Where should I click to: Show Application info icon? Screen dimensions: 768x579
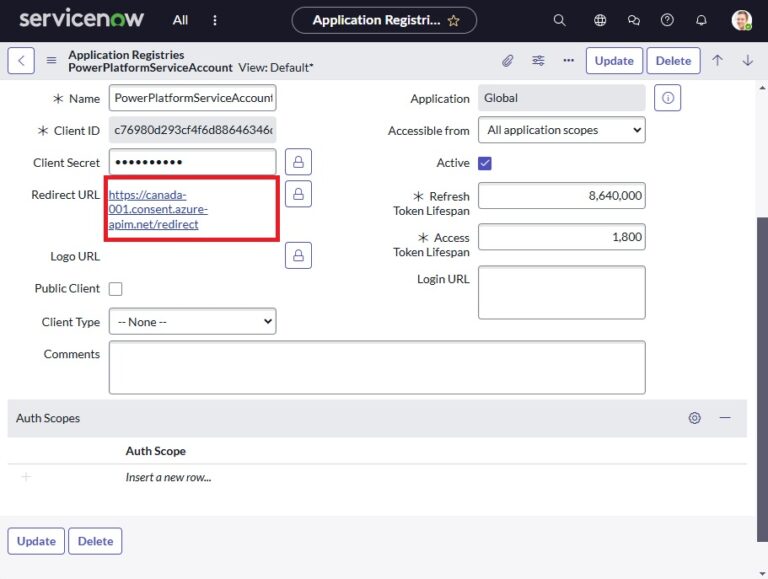point(668,98)
